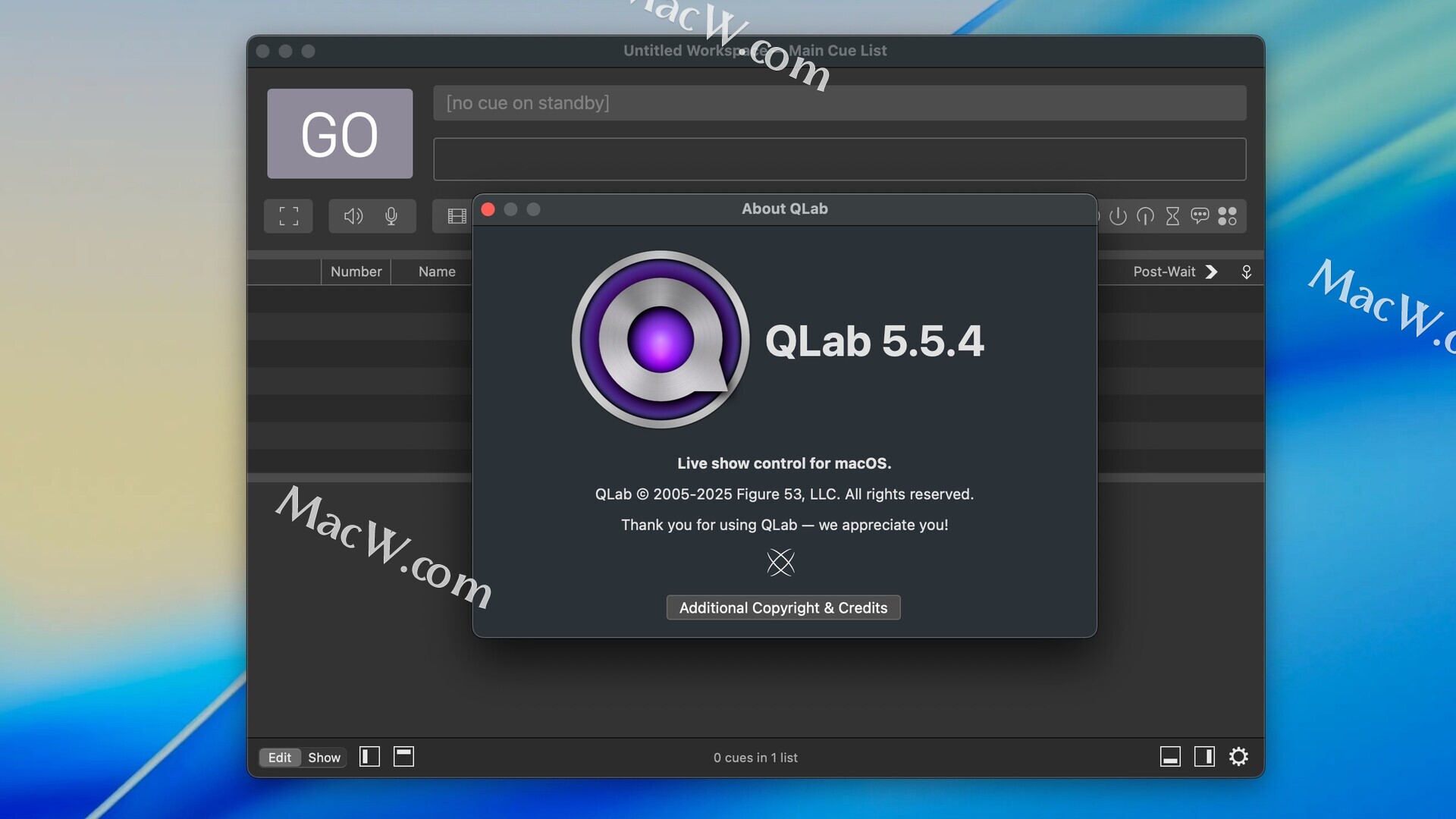Viewport: 1456px width, 819px height.
Task: Click the 'QLab 5.5.4' version text
Action: coord(874,340)
